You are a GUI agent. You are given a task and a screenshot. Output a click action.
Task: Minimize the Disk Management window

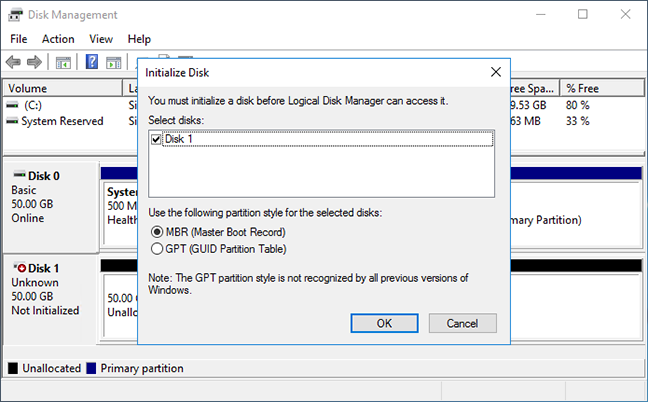click(x=541, y=14)
